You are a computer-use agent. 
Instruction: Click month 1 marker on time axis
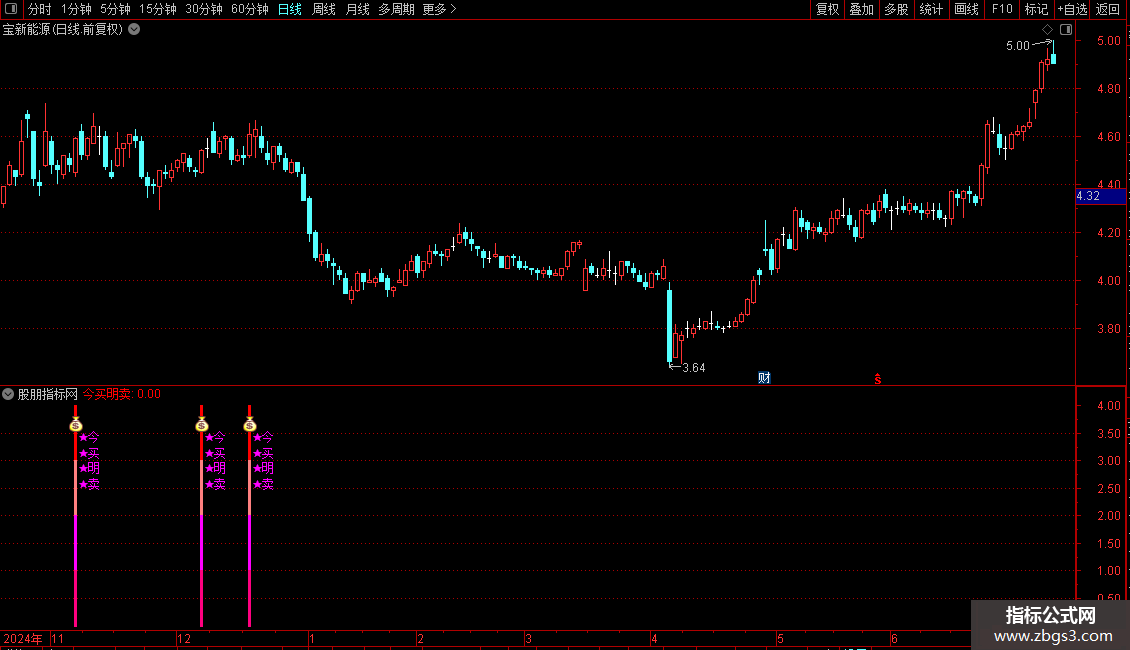point(312,638)
